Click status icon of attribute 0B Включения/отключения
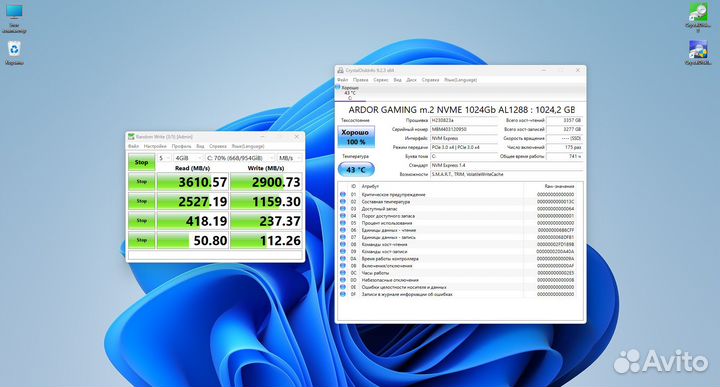This screenshot has width=720, height=387. [343, 266]
